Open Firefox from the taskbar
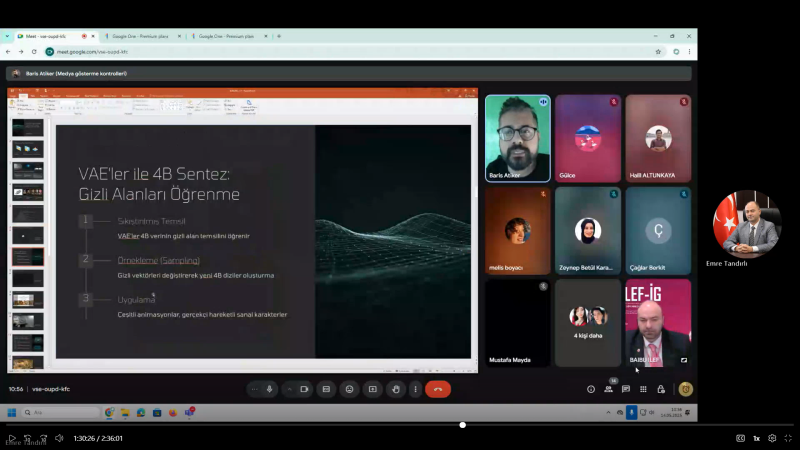The width and height of the screenshot is (800, 450). click(173, 412)
